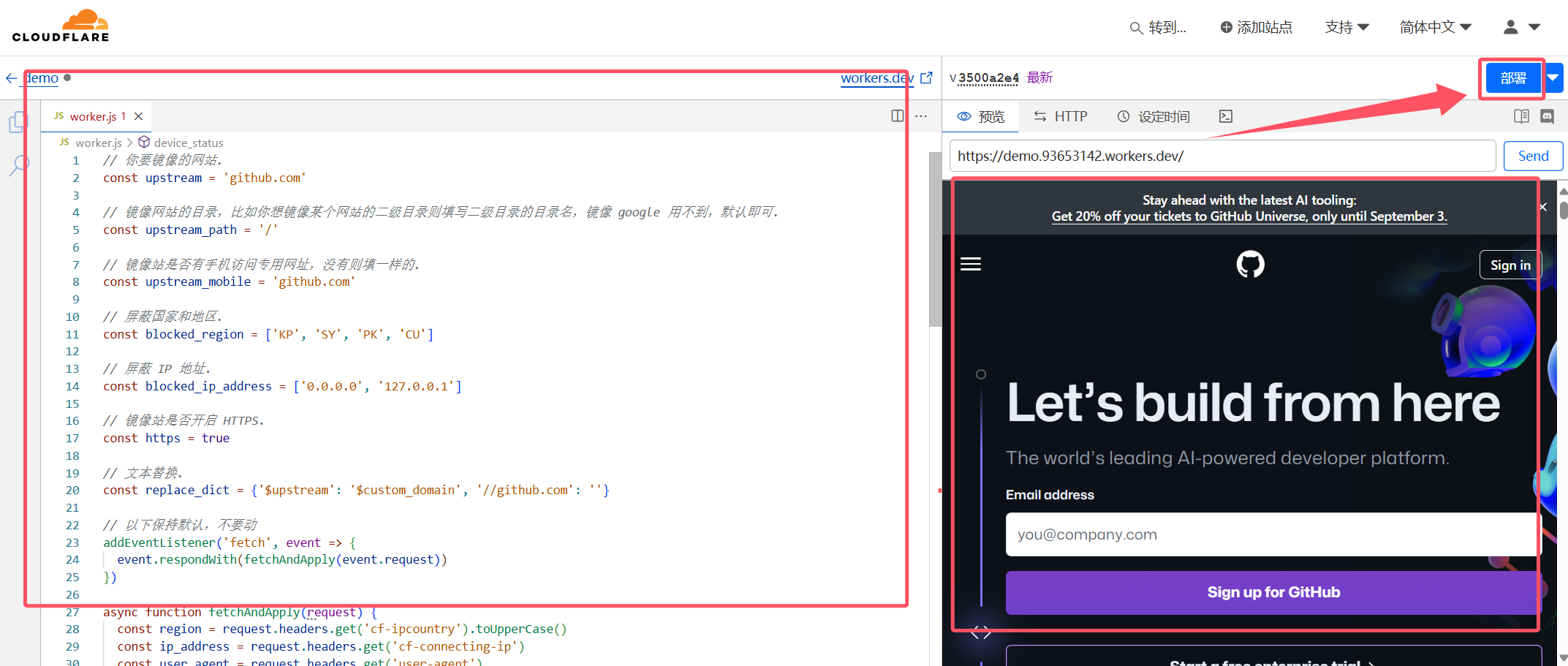Screen dimensions: 1568x666
Task: Click line 17 const https = true
Action: coord(166,438)
